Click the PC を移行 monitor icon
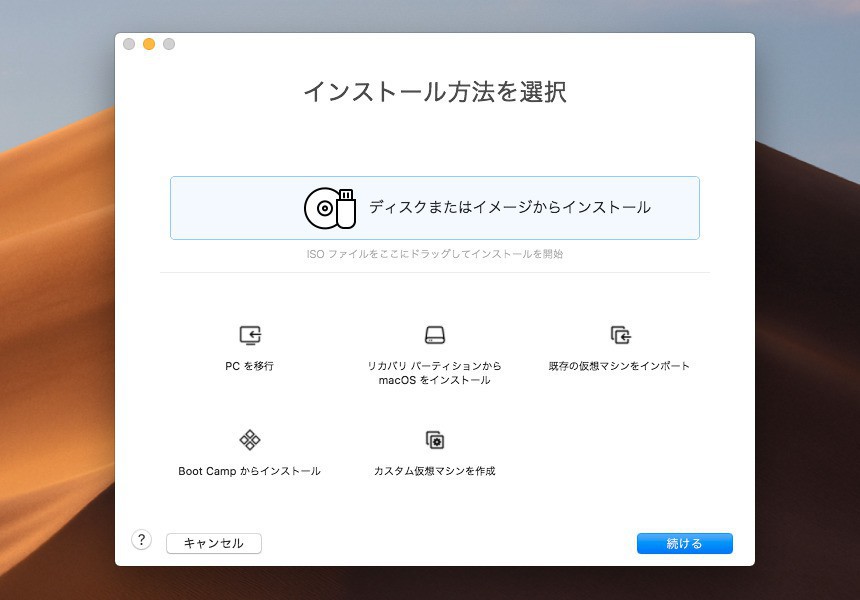The width and height of the screenshot is (860, 600). click(251, 335)
